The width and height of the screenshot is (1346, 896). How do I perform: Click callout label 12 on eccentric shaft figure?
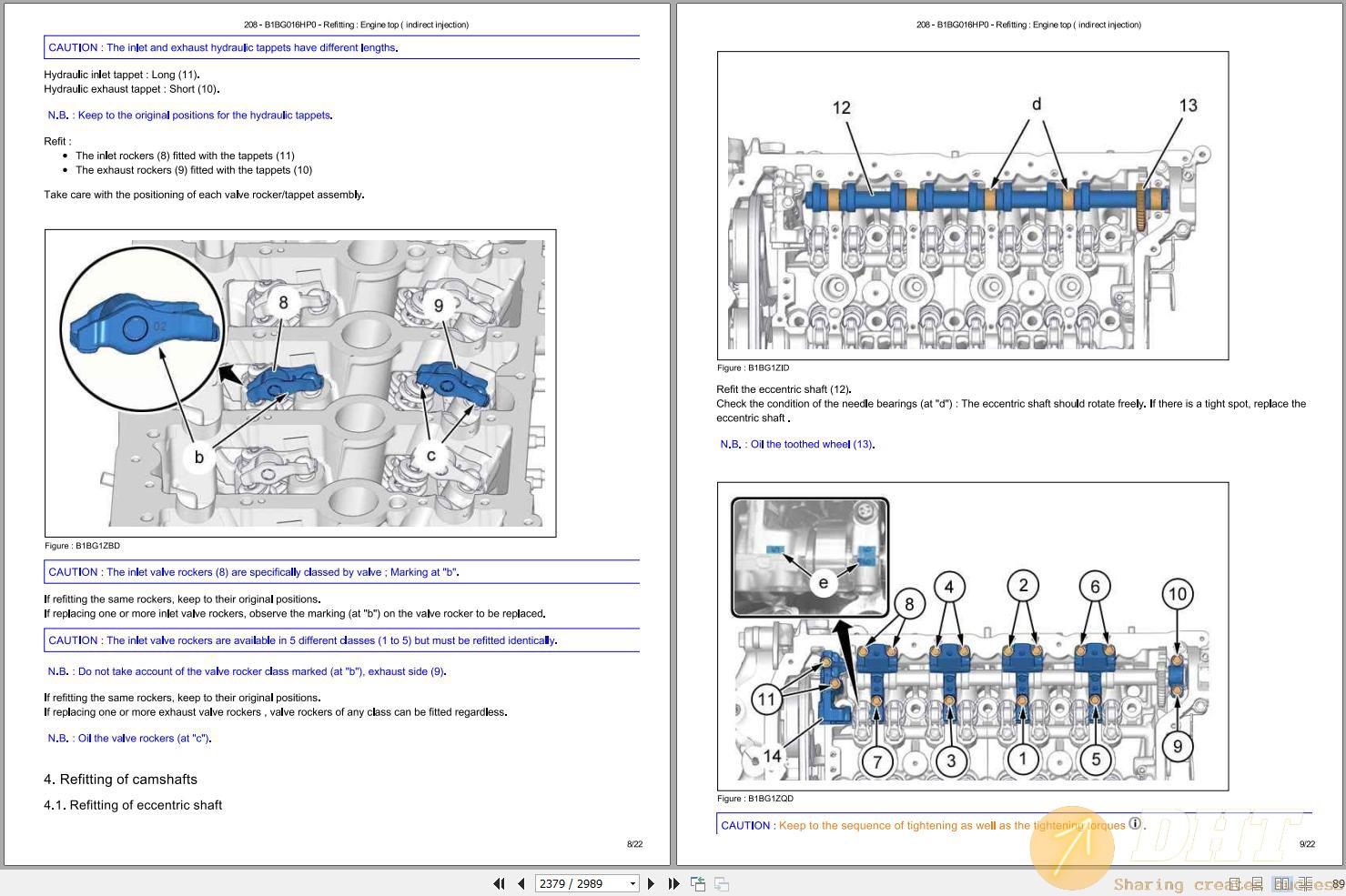click(842, 107)
